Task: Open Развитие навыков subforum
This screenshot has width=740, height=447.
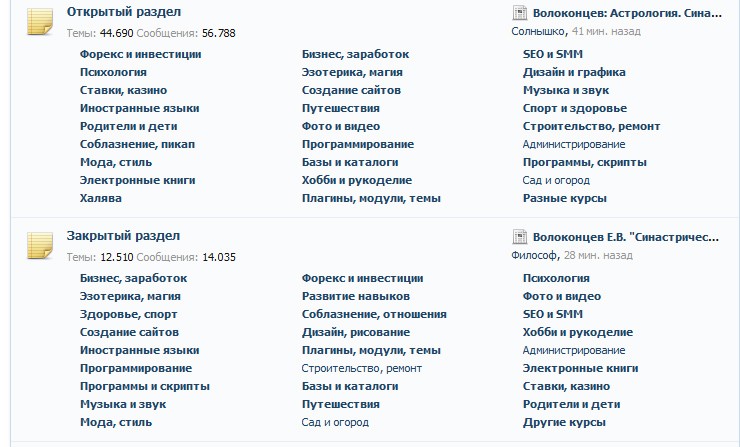Action: point(356,296)
